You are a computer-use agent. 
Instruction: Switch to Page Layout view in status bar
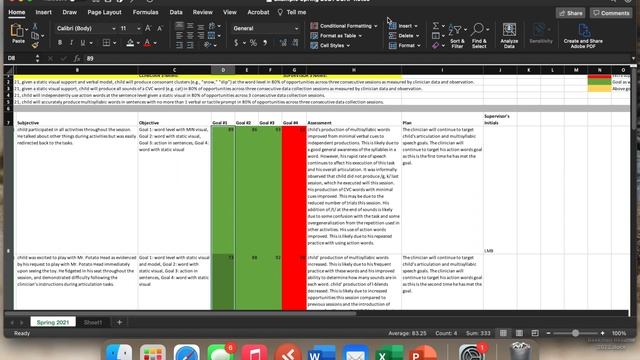coord(519,333)
